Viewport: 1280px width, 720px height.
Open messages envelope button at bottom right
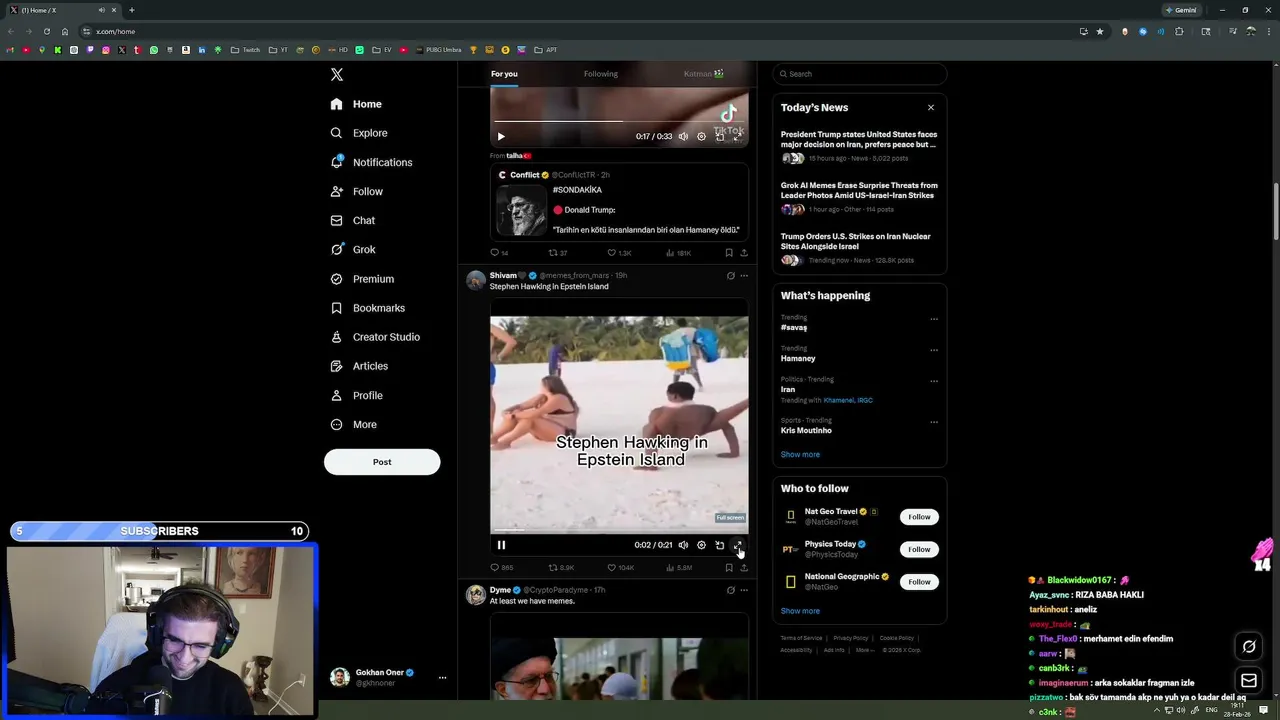[1249, 681]
